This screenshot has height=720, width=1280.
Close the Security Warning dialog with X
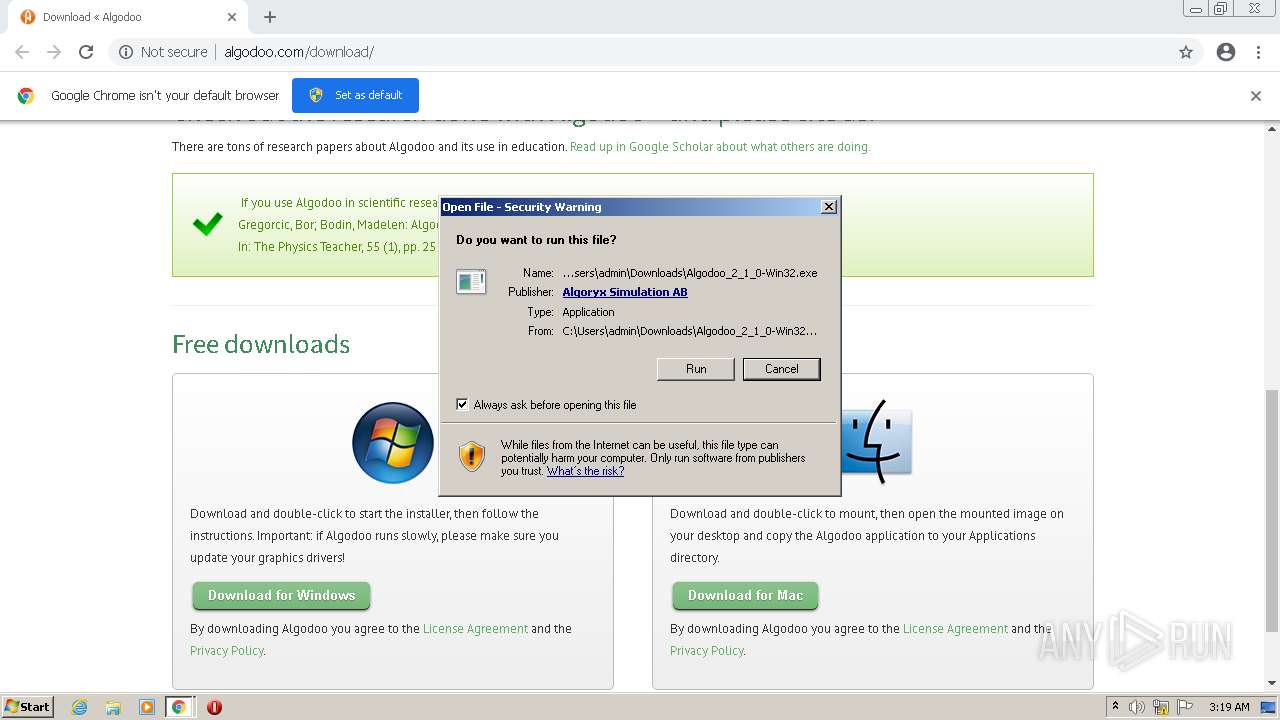tap(828, 207)
